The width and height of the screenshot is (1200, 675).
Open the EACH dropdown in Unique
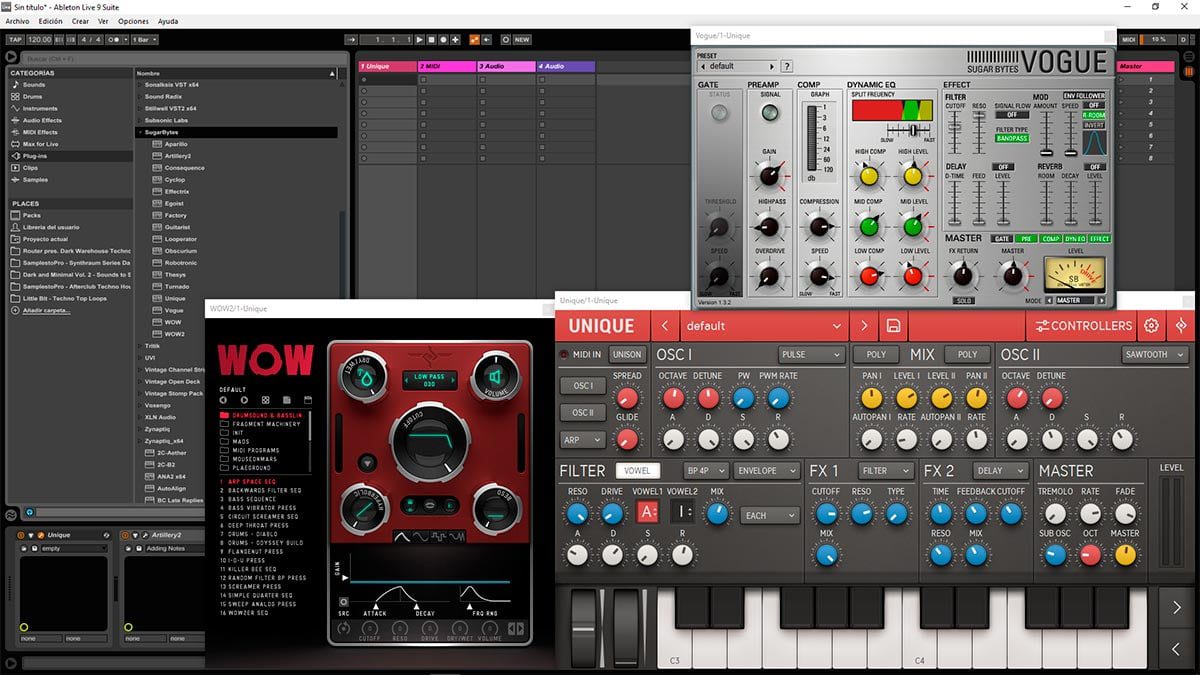coord(770,516)
